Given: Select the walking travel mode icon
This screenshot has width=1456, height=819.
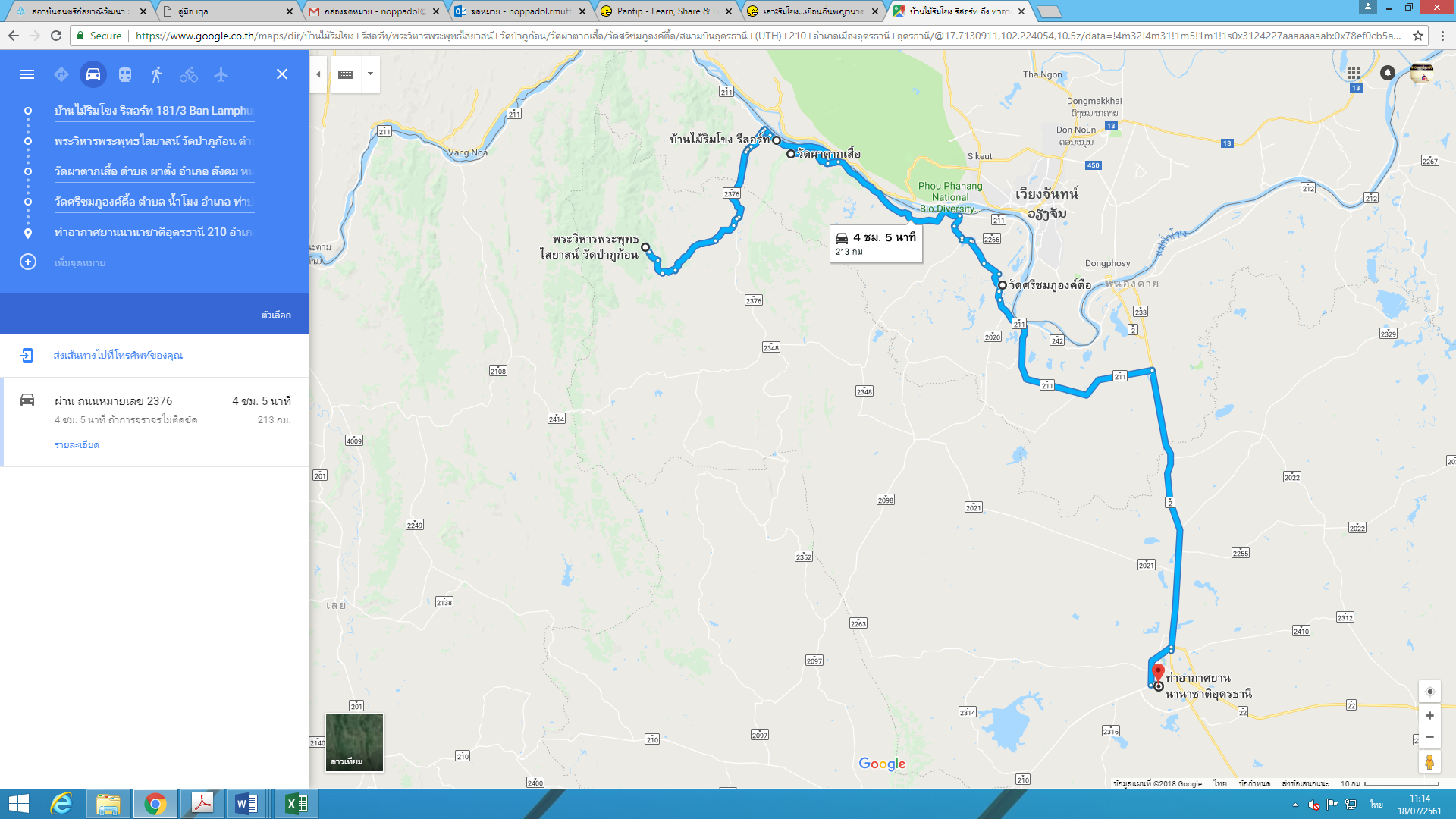Looking at the screenshot, I should 157,74.
